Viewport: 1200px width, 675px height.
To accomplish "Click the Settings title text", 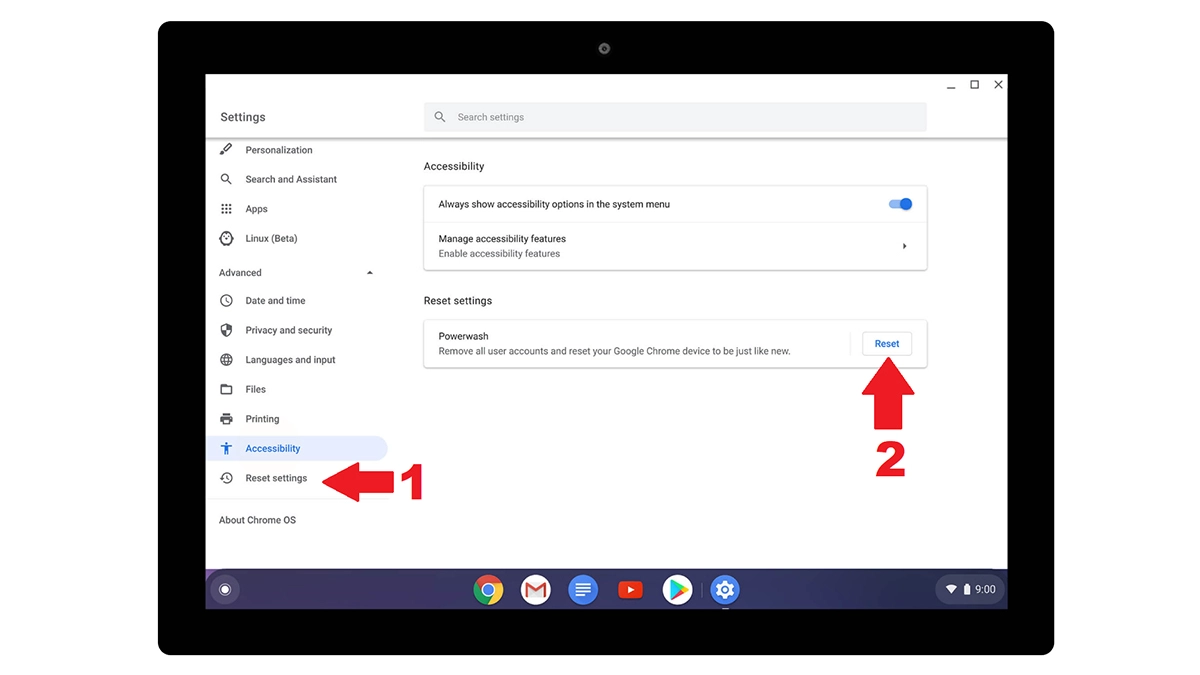I will tap(243, 117).
